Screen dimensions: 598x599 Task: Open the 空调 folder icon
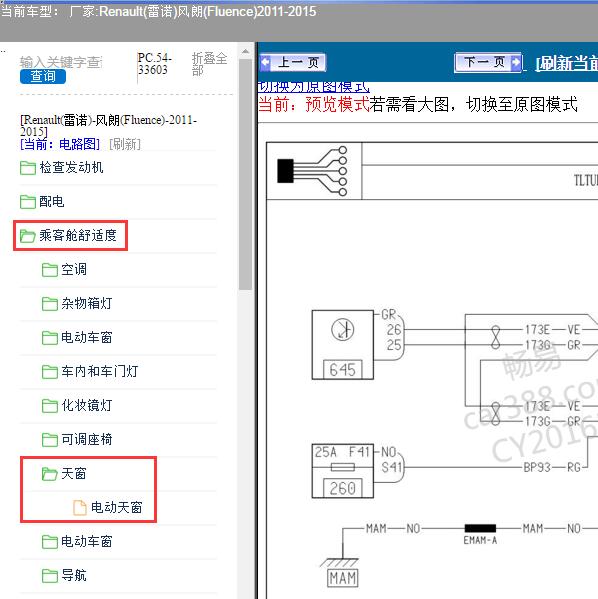pyautogui.click(x=50, y=270)
